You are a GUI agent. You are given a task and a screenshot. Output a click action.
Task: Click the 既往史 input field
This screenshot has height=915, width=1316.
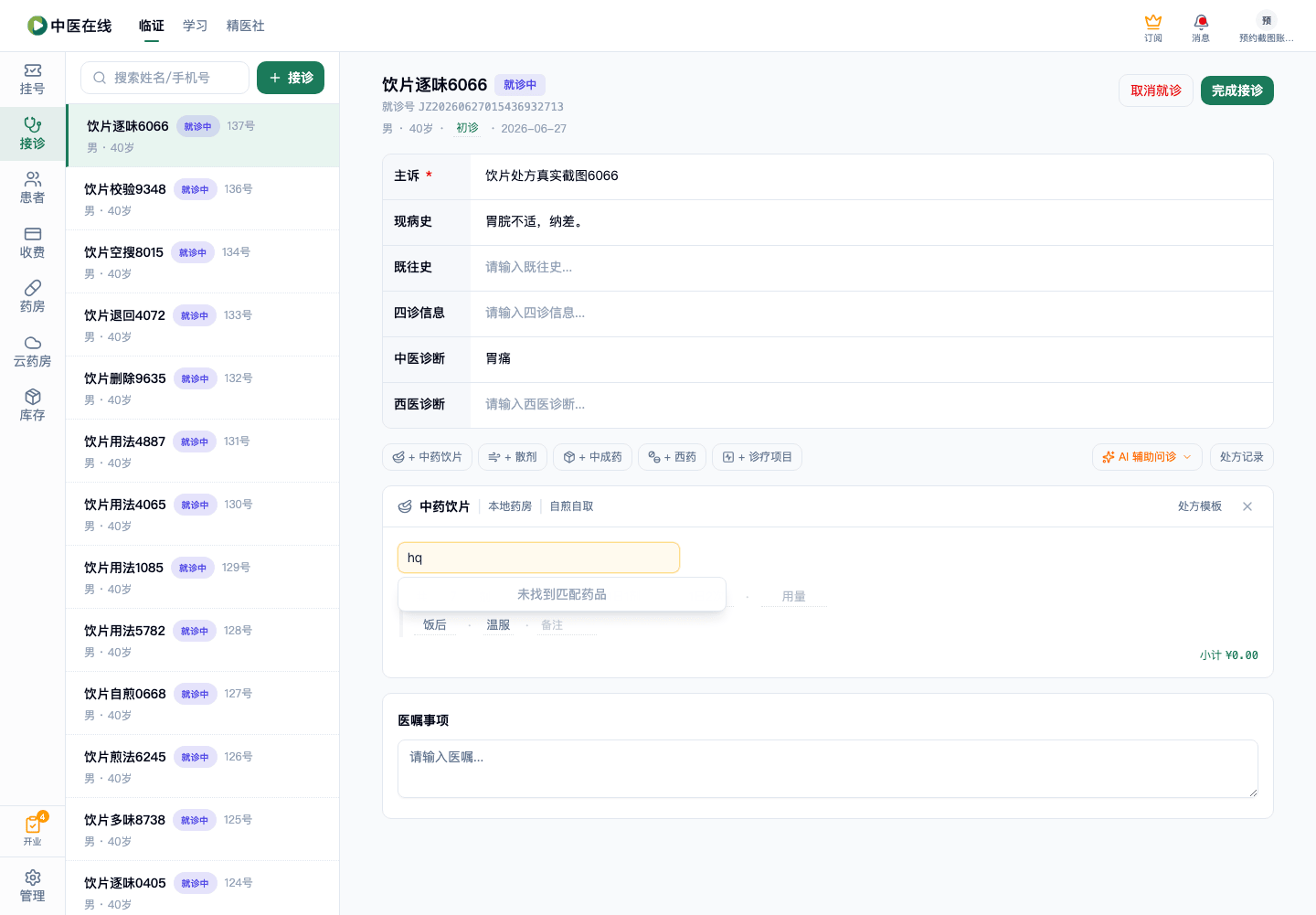(x=872, y=267)
